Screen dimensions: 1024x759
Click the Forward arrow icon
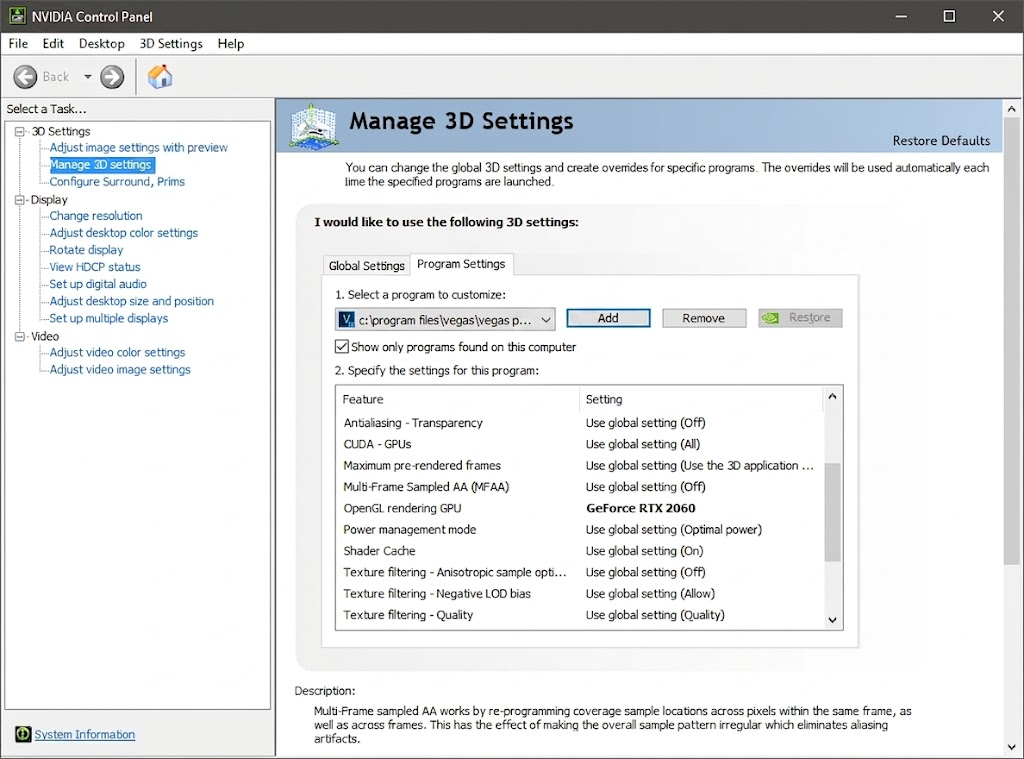112,77
